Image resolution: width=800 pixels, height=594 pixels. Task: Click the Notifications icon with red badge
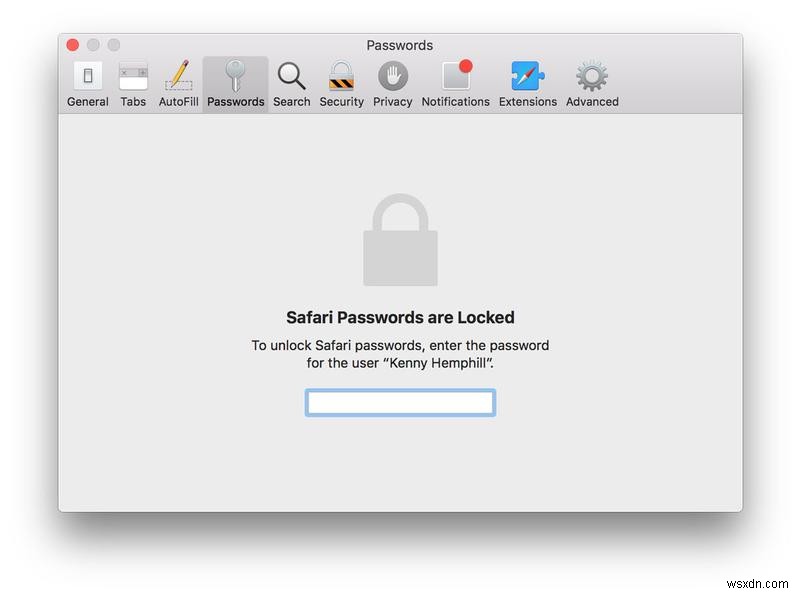pyautogui.click(x=455, y=77)
